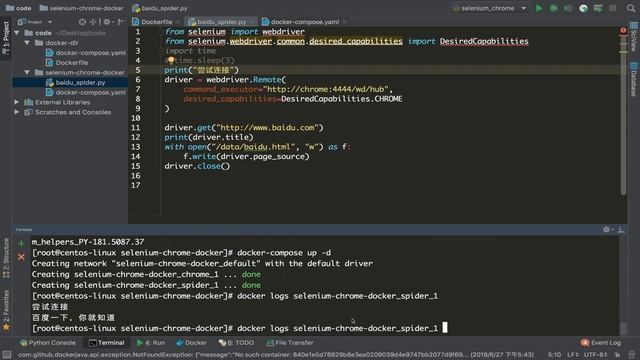The height and width of the screenshot is (360, 640).
Task: Change line separator LF in status bar
Action: click(x=573, y=355)
